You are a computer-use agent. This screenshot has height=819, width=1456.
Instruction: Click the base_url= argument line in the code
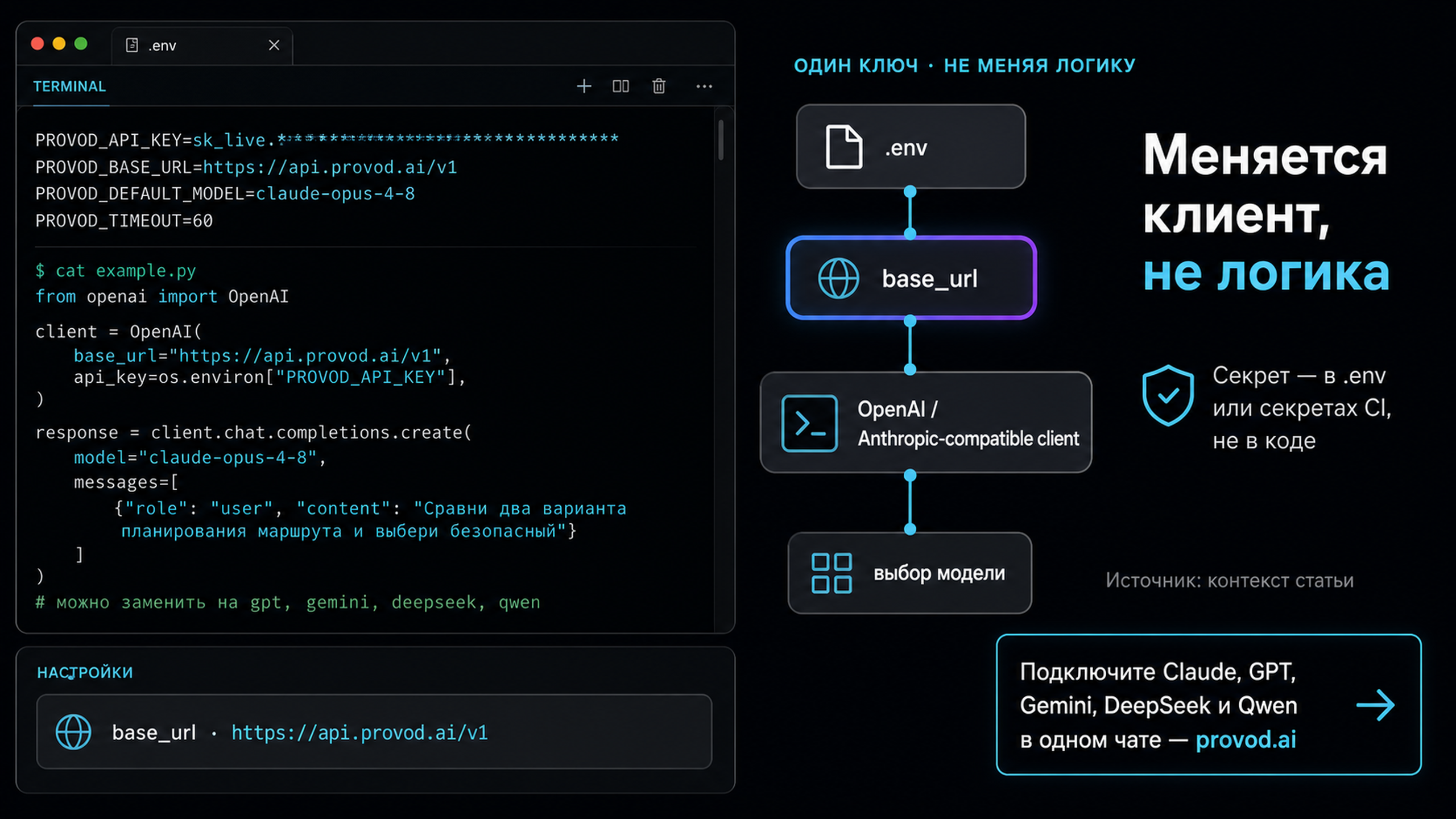(x=262, y=356)
